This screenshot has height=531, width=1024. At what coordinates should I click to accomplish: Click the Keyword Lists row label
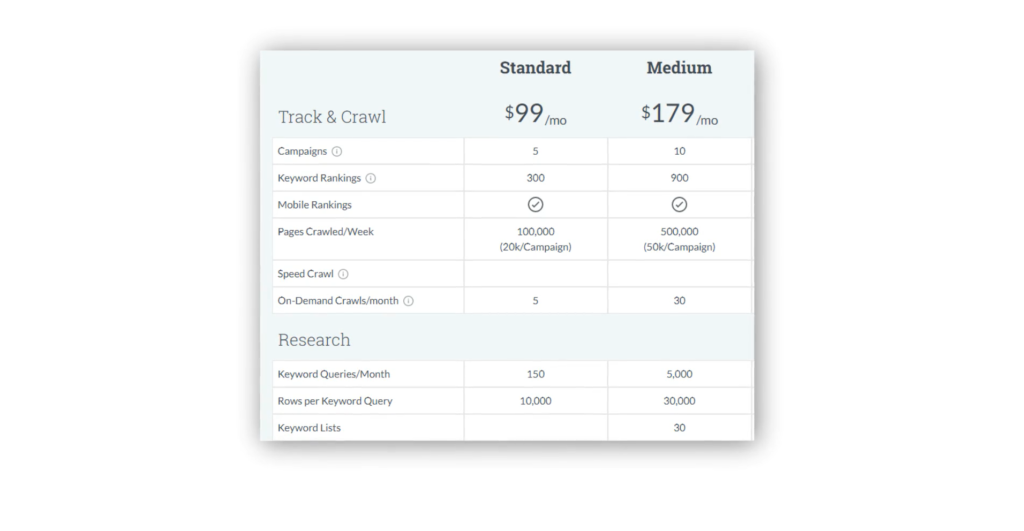[309, 428]
